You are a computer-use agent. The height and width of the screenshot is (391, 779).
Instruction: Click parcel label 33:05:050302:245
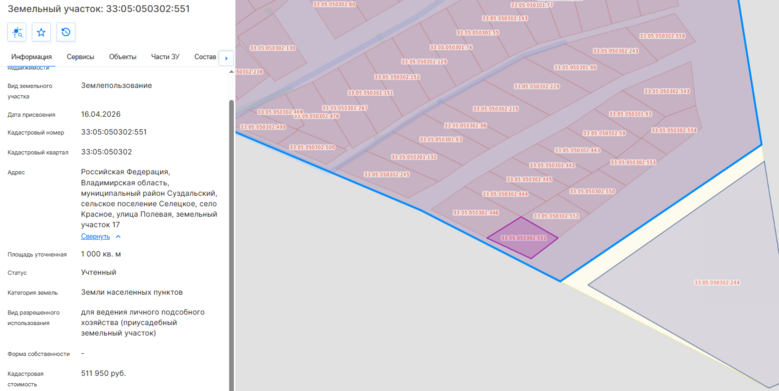(x=387, y=175)
